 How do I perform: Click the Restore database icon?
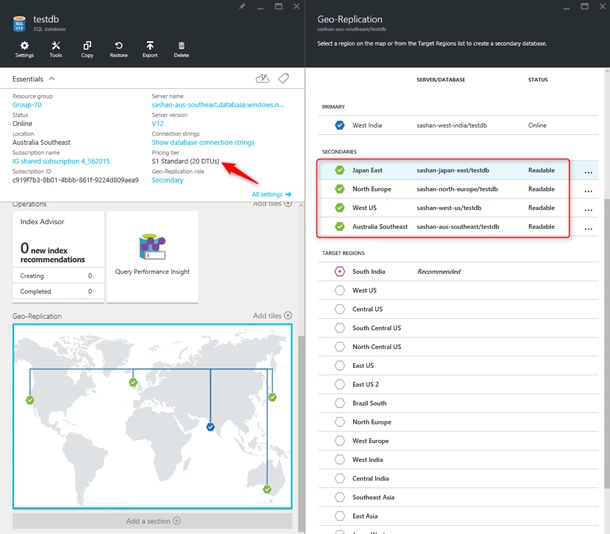point(119,49)
